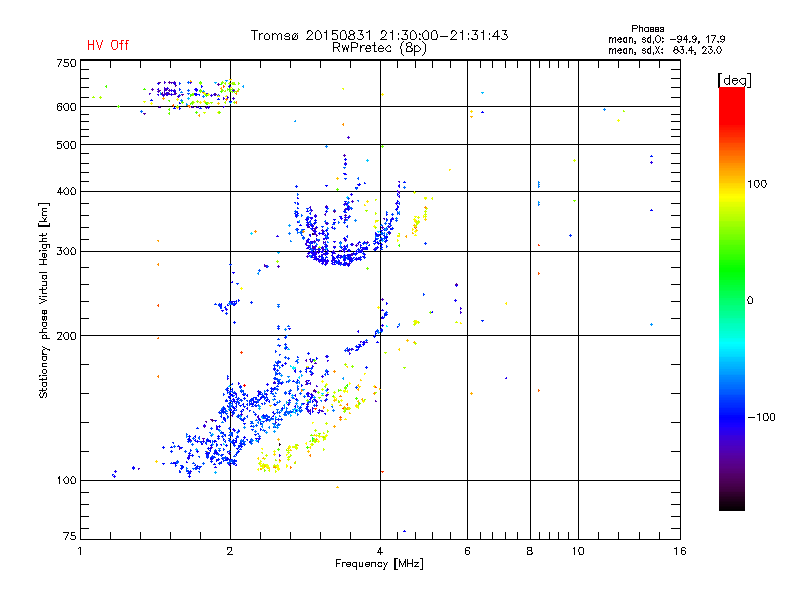
Task: Click the x-axis '16' tick label
Action: coord(680,551)
